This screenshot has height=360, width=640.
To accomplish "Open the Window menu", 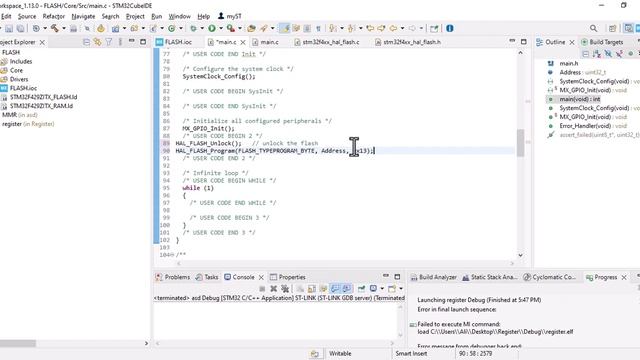I will point(180,16).
